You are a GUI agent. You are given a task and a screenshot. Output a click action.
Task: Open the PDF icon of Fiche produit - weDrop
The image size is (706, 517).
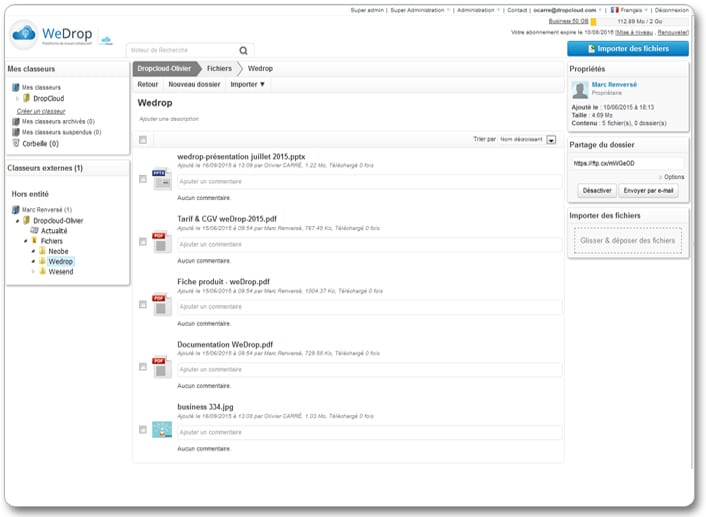[x=161, y=304]
